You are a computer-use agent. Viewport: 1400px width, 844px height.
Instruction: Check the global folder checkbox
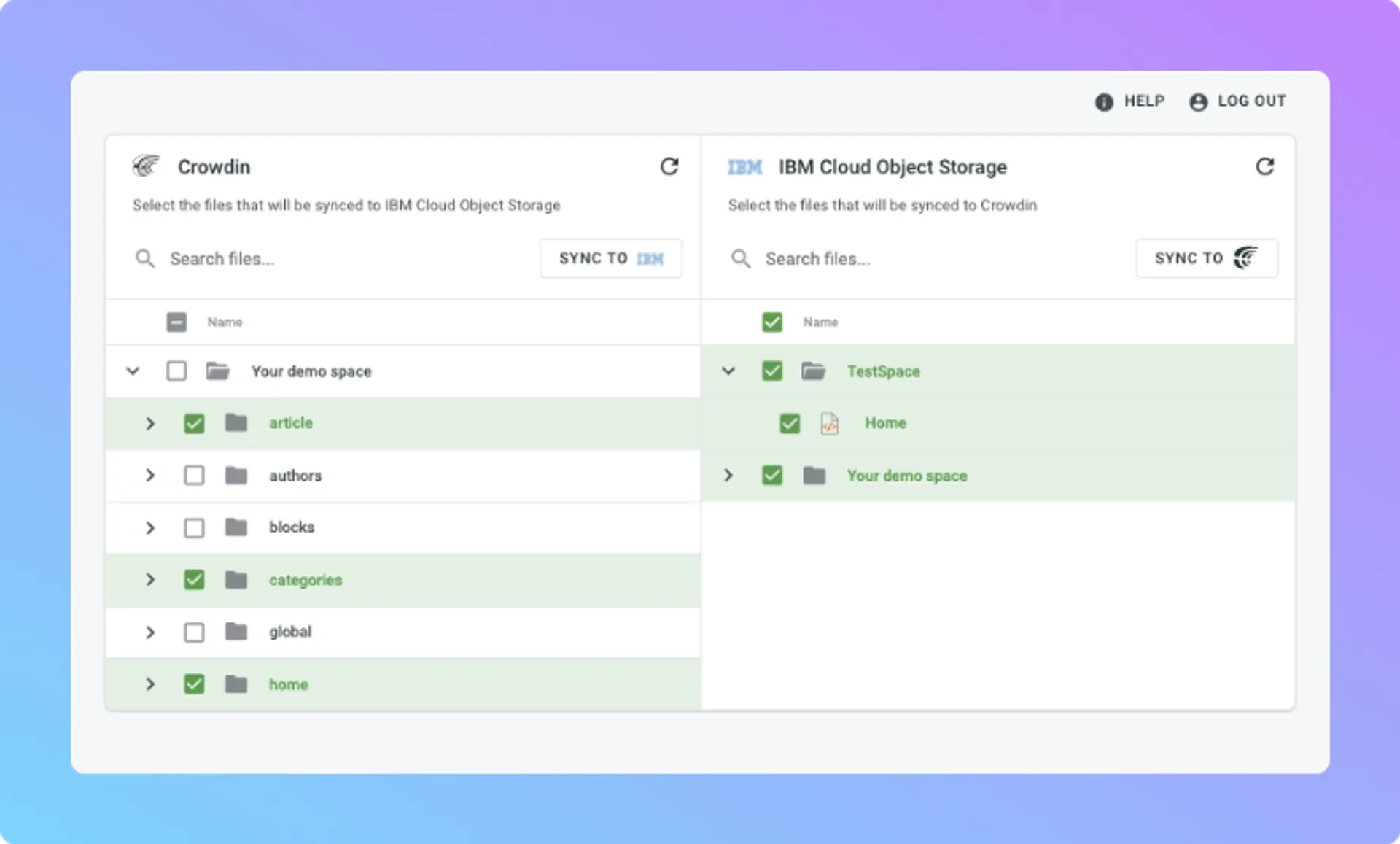coord(194,632)
